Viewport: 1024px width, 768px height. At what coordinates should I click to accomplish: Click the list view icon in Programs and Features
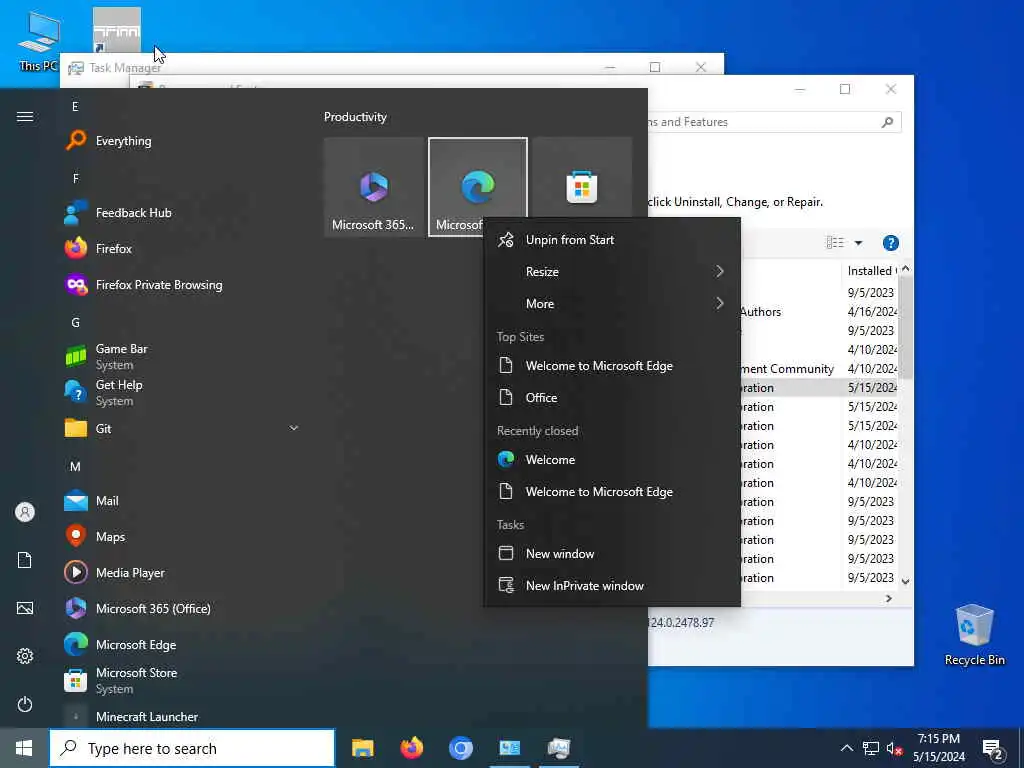coord(835,243)
